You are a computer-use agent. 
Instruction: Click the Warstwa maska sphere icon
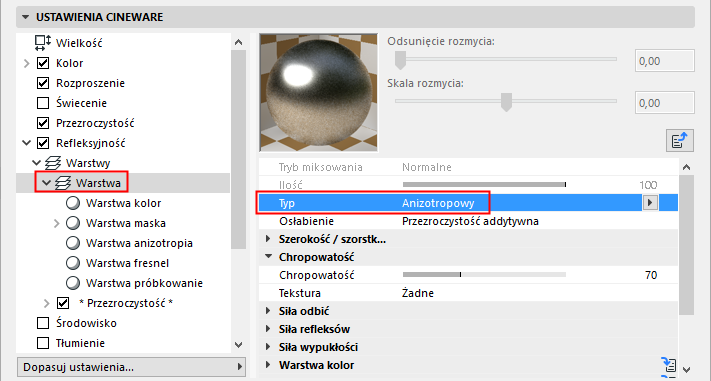tap(73, 223)
